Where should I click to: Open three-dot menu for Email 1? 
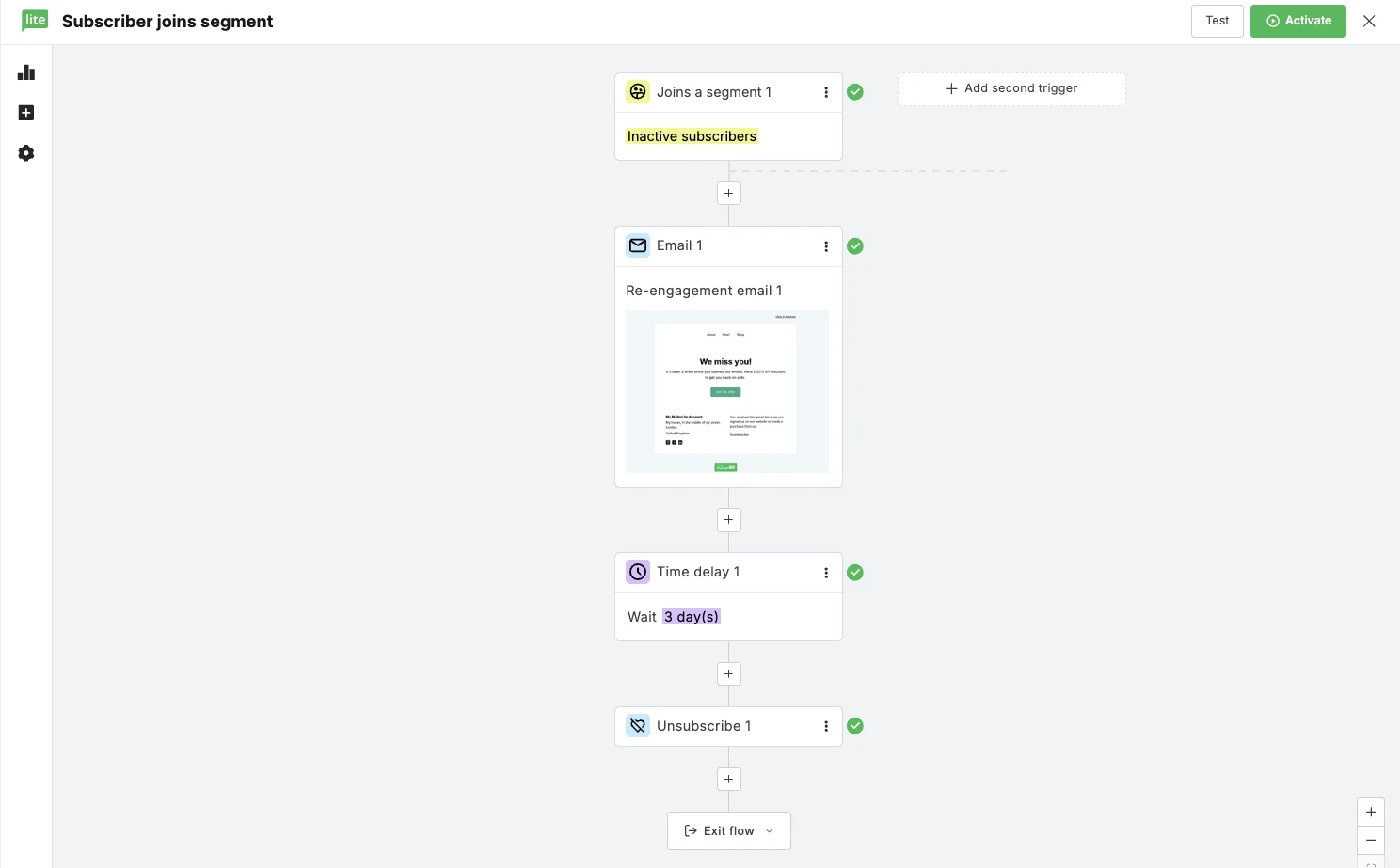click(826, 246)
